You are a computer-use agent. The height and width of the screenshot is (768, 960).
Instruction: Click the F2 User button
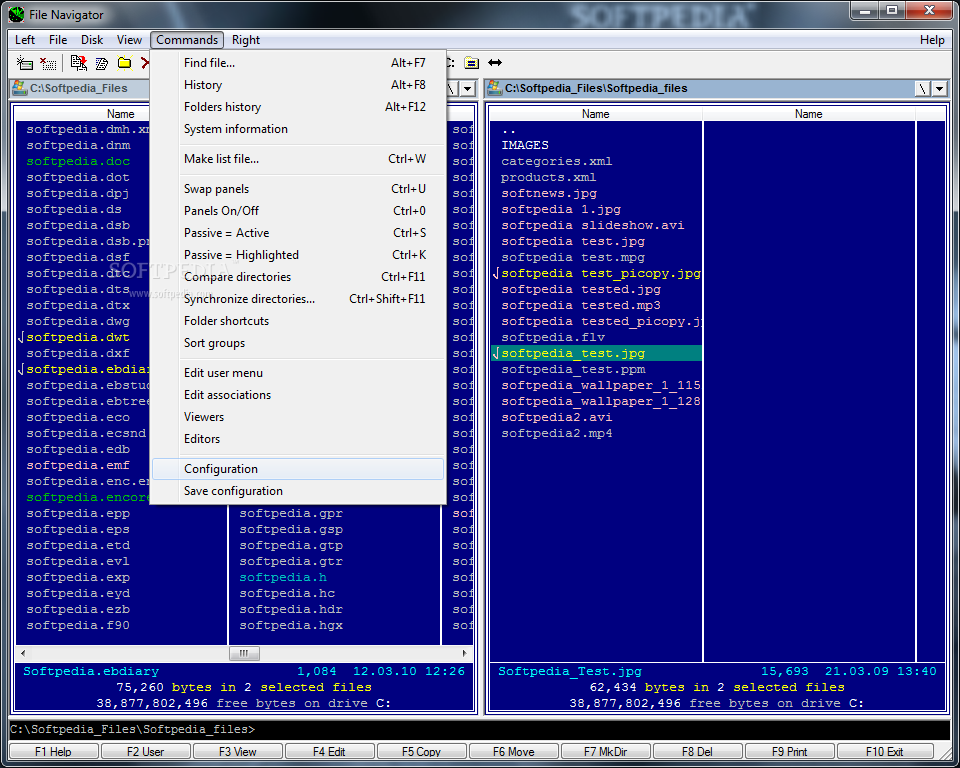pos(146,751)
